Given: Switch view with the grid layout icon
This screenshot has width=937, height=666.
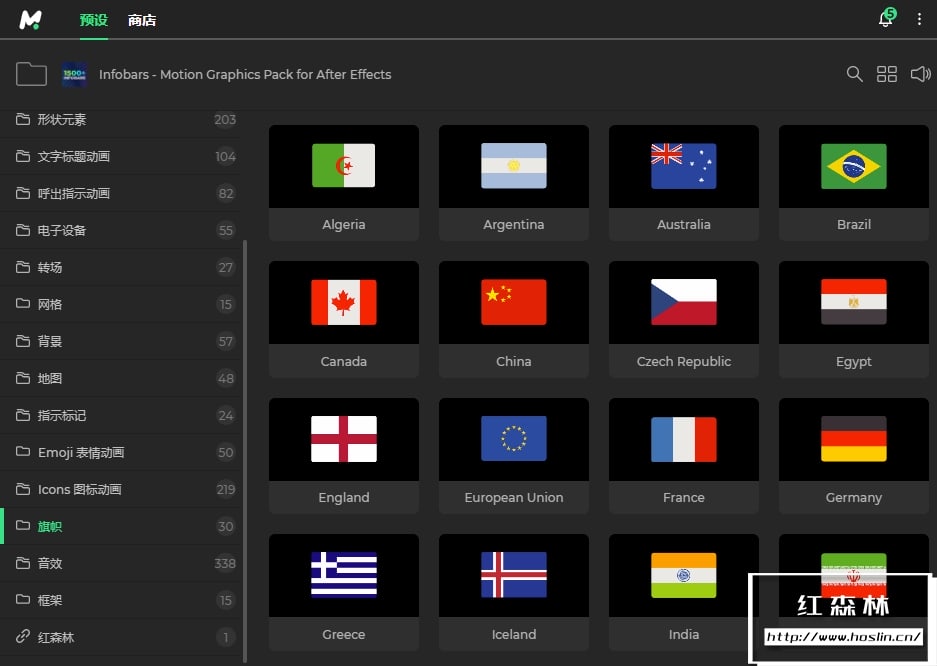Looking at the screenshot, I should pos(887,74).
